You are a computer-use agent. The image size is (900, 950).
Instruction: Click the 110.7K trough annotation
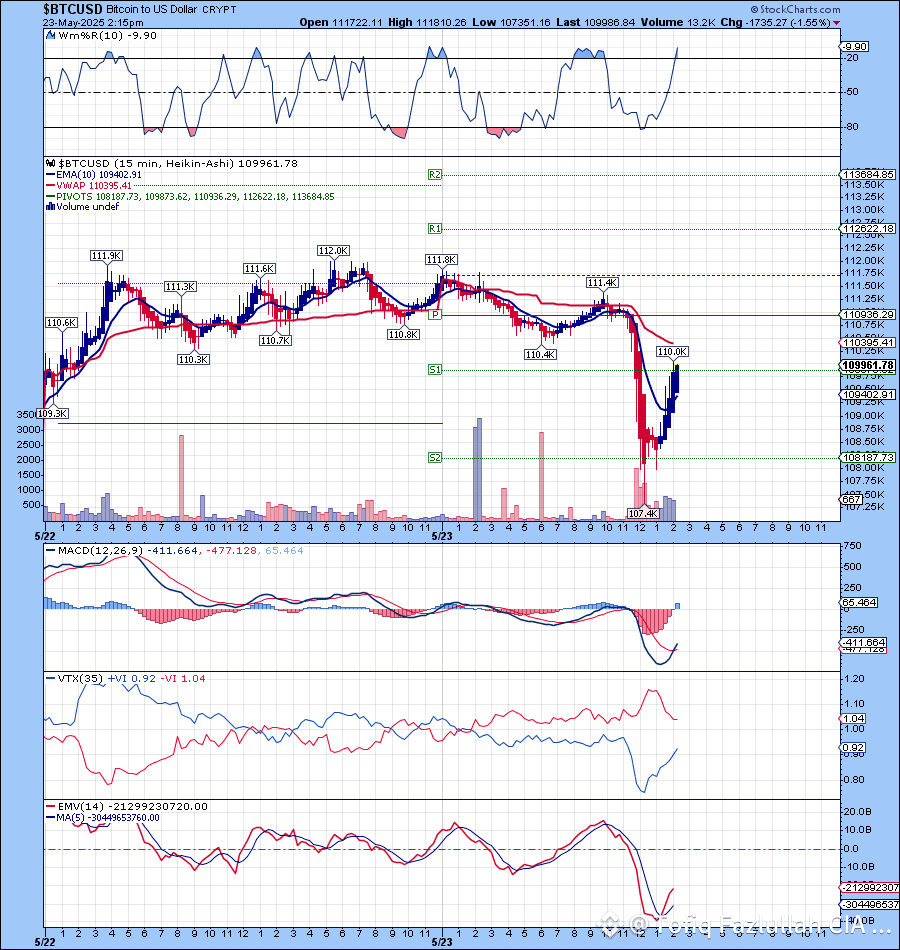click(x=275, y=340)
